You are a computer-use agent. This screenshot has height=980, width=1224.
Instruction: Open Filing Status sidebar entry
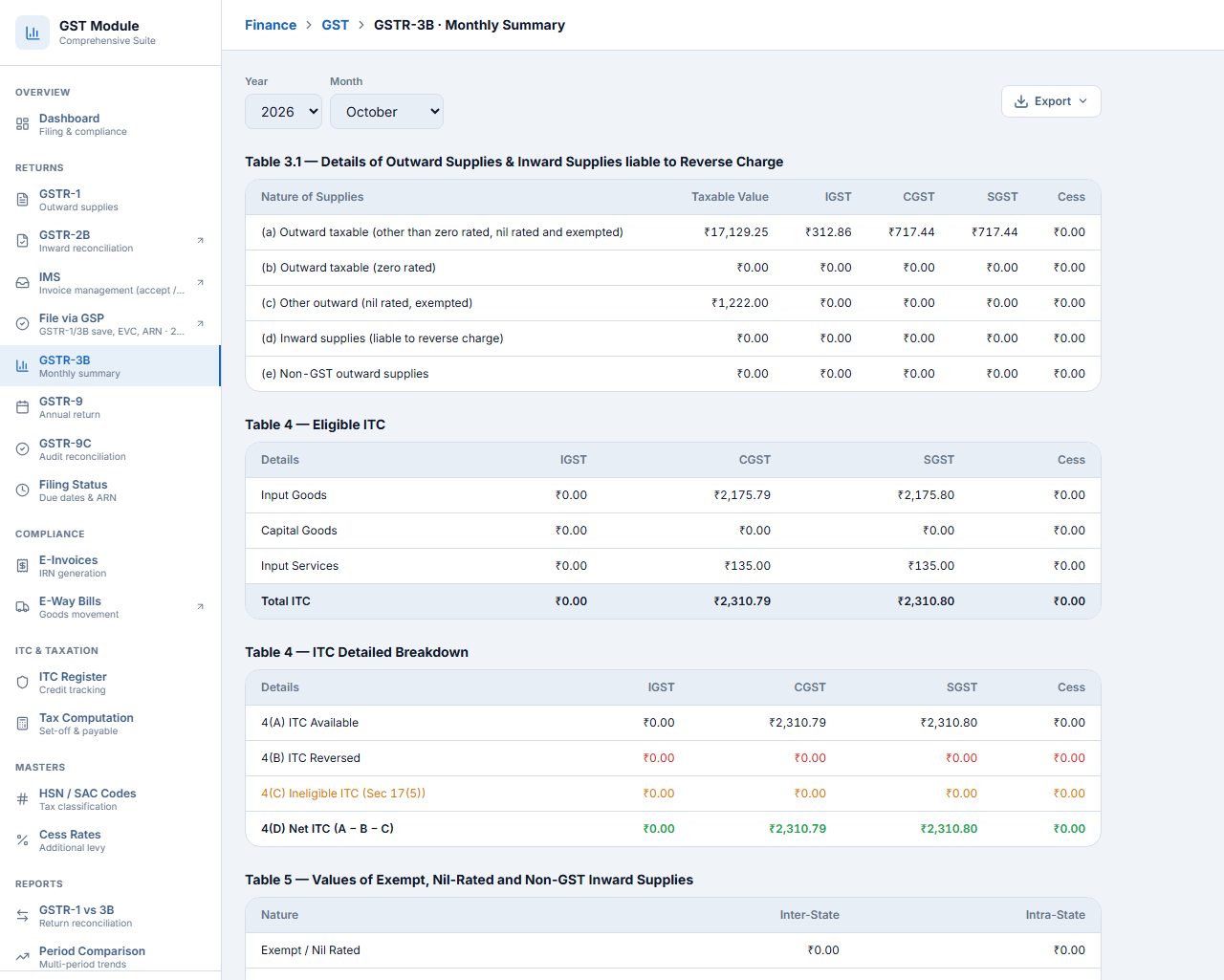pyautogui.click(x=110, y=490)
